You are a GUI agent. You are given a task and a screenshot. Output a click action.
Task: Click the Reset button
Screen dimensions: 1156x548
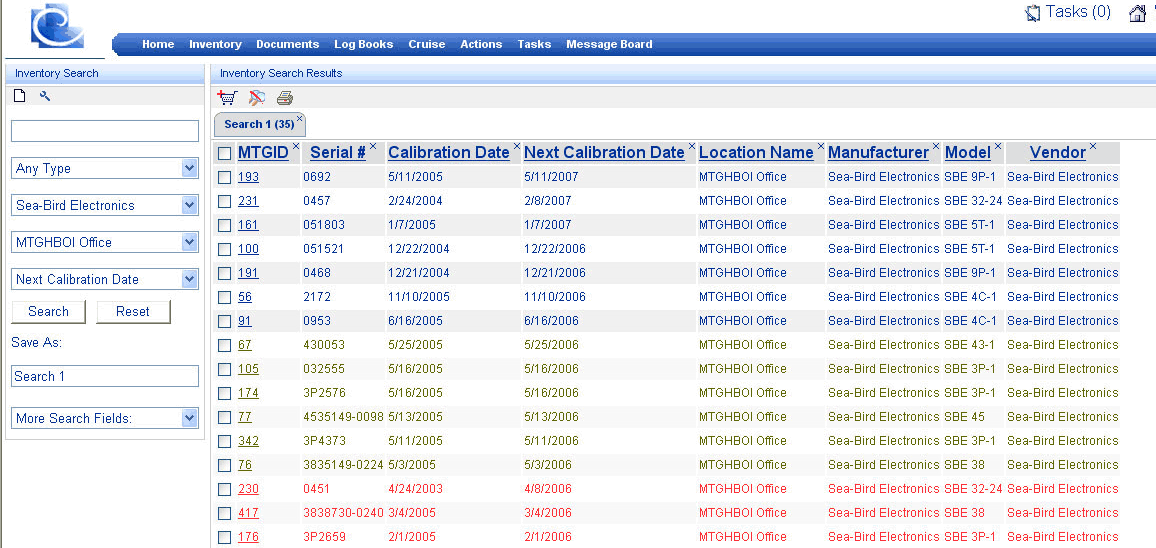click(133, 311)
